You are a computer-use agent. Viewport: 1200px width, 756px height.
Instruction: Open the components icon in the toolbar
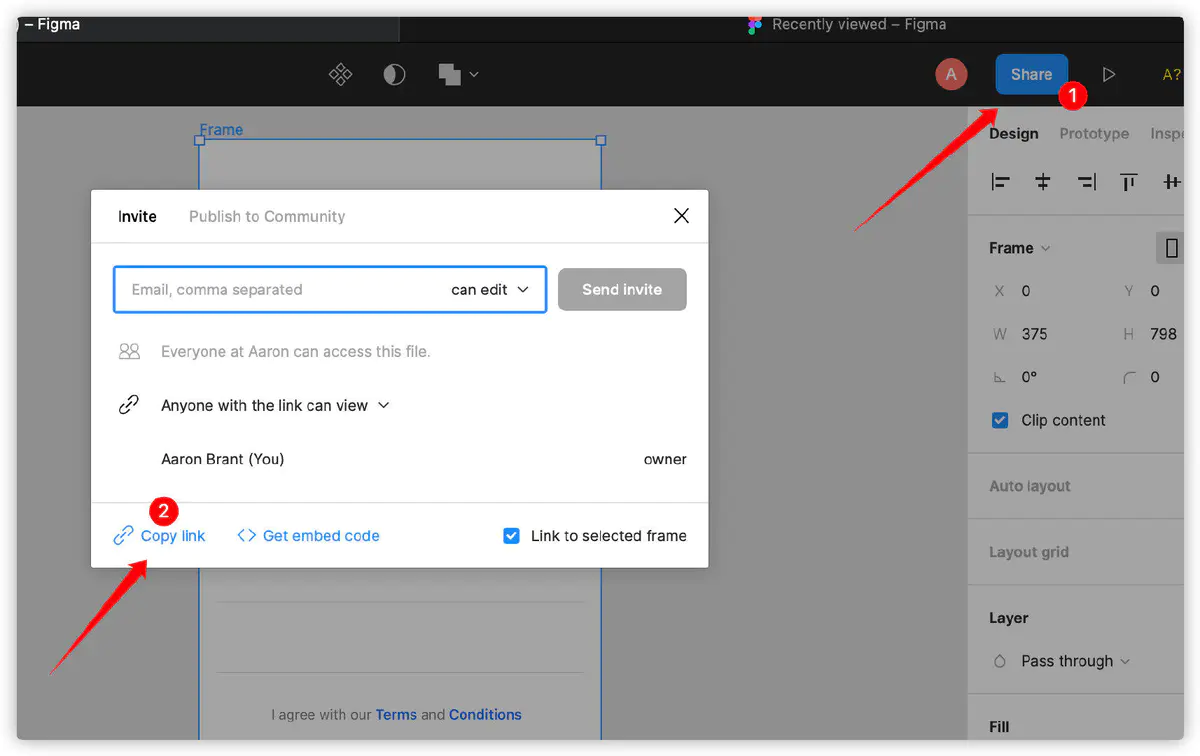pos(341,74)
